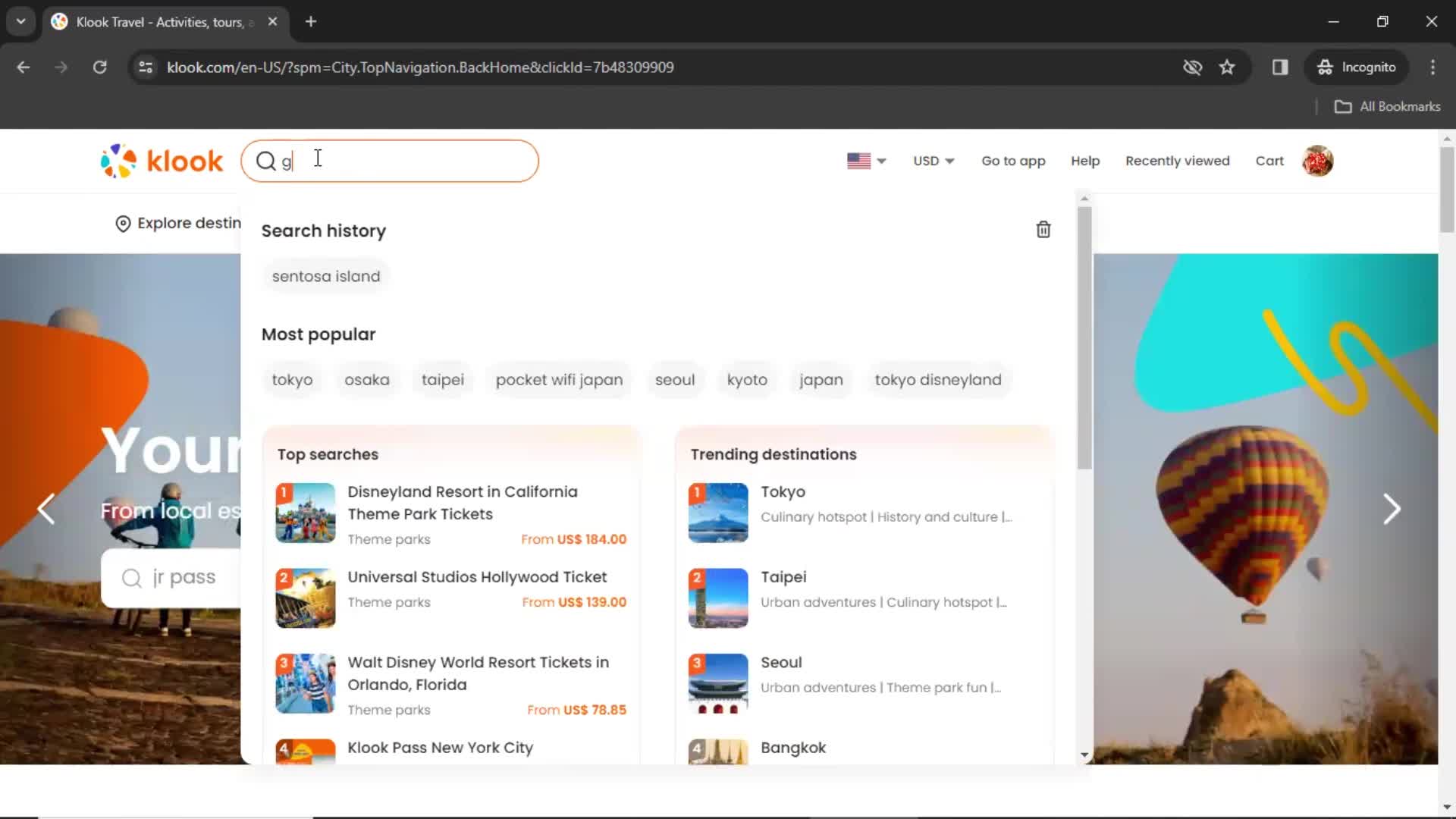The width and height of the screenshot is (1456, 819).
Task: Delete search history with trash icon
Action: click(1043, 230)
